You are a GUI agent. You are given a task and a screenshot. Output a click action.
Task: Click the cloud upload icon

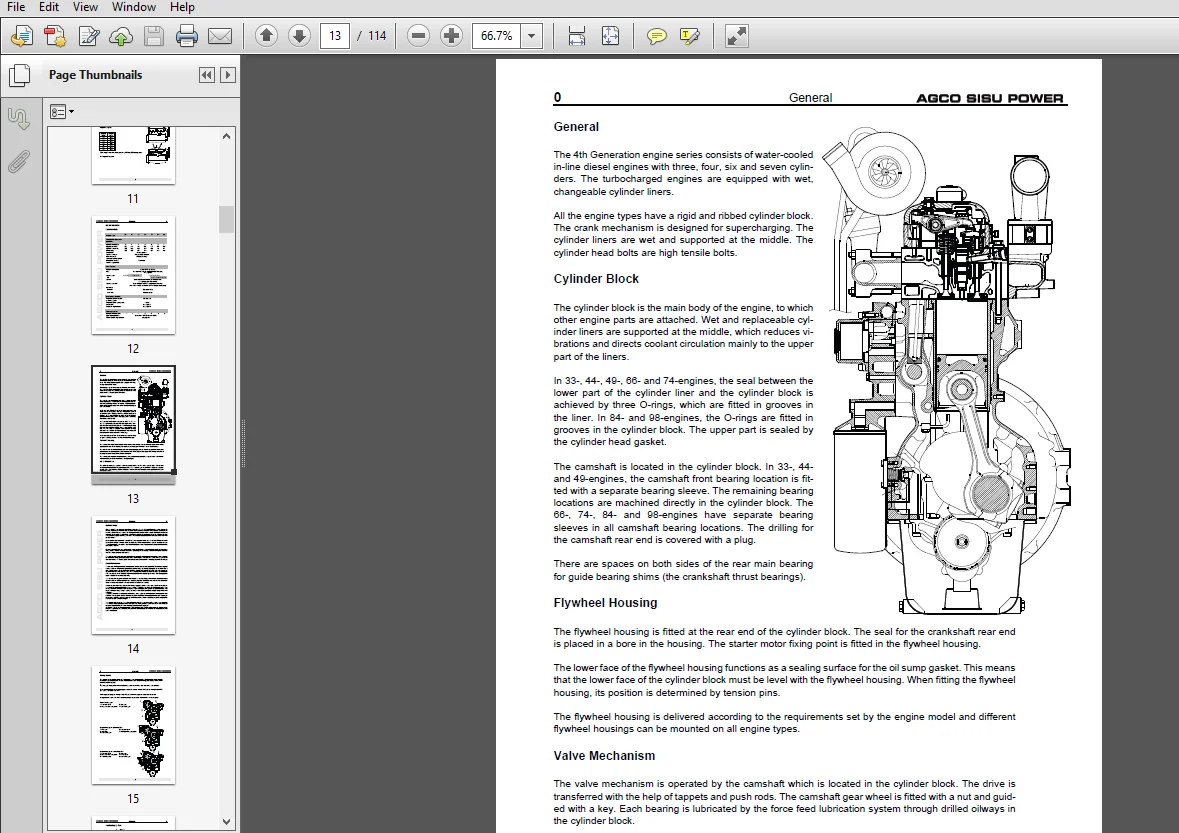[121, 35]
